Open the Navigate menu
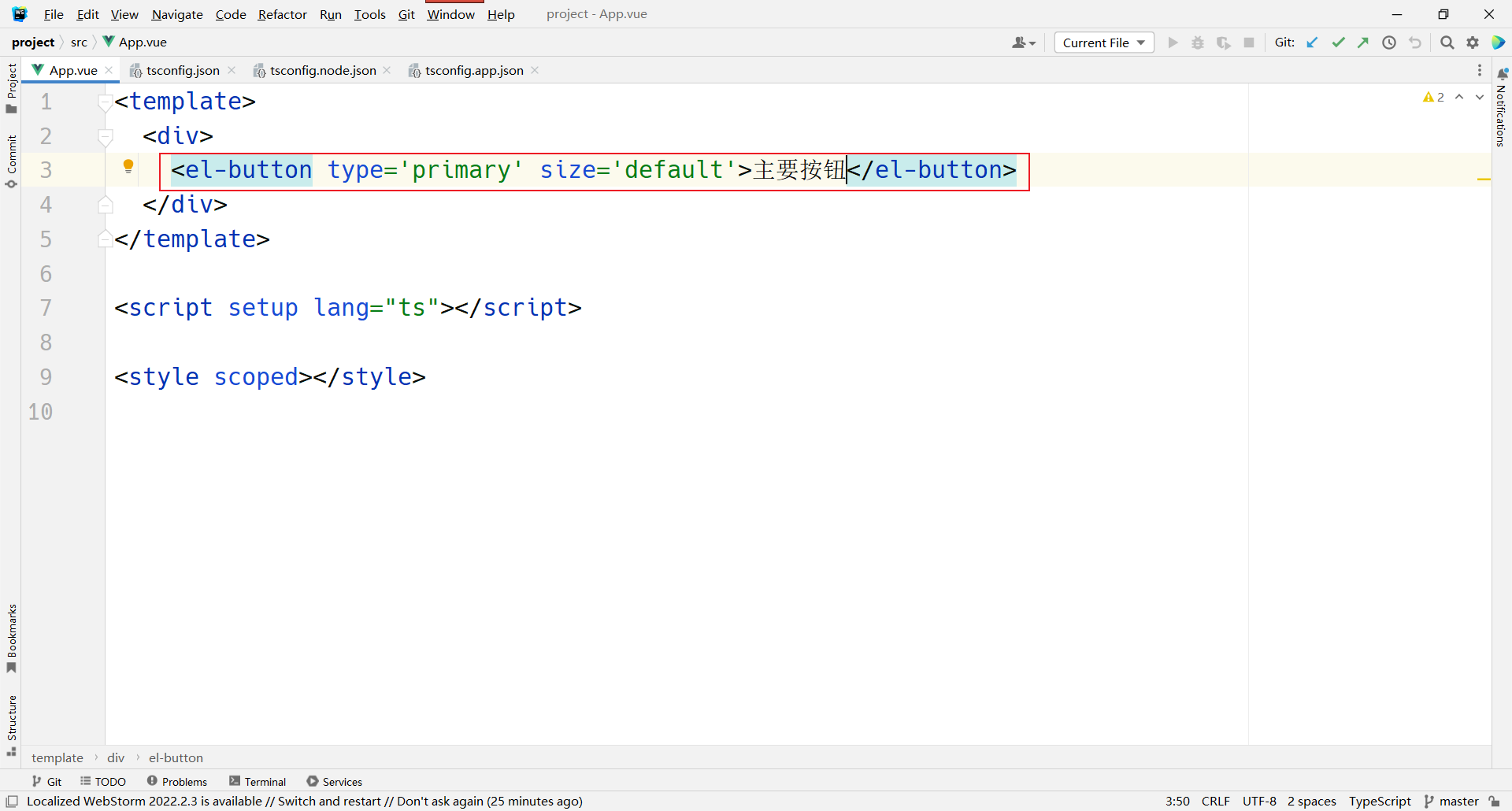1512x811 pixels. tap(177, 14)
